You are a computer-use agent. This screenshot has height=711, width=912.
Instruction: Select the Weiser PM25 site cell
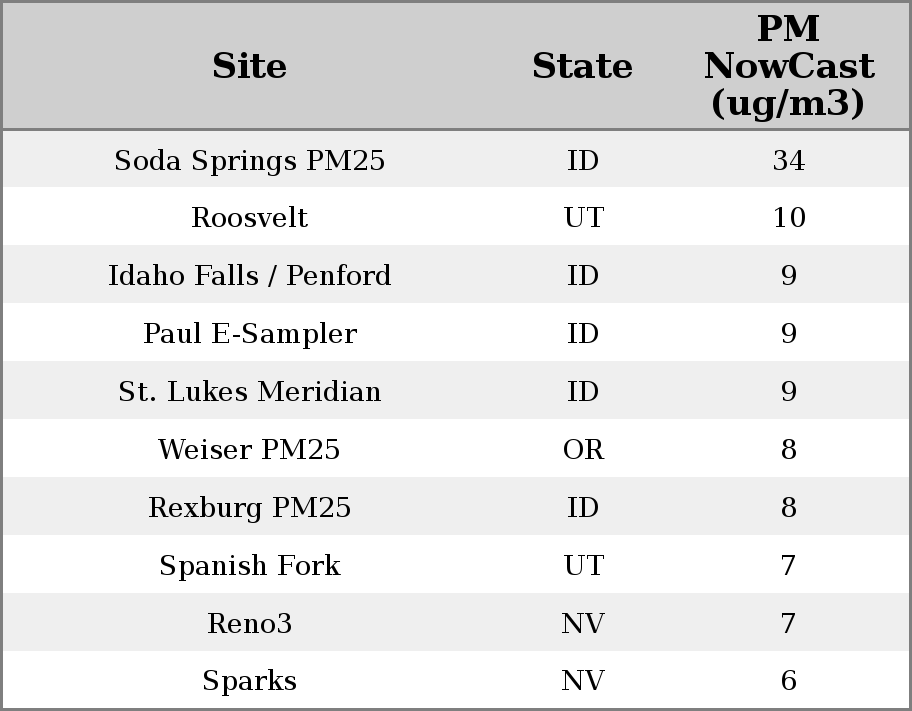[249, 450]
